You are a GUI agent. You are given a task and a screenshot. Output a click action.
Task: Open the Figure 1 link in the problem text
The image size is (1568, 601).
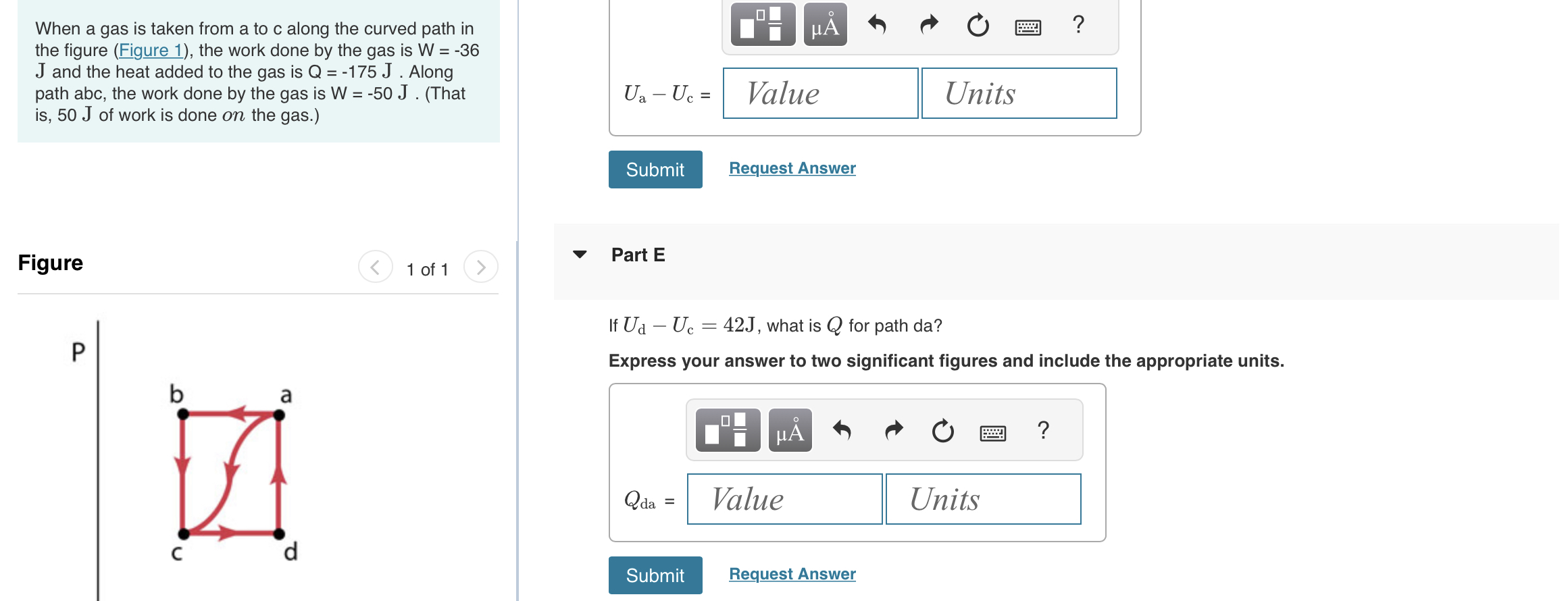tap(150, 50)
